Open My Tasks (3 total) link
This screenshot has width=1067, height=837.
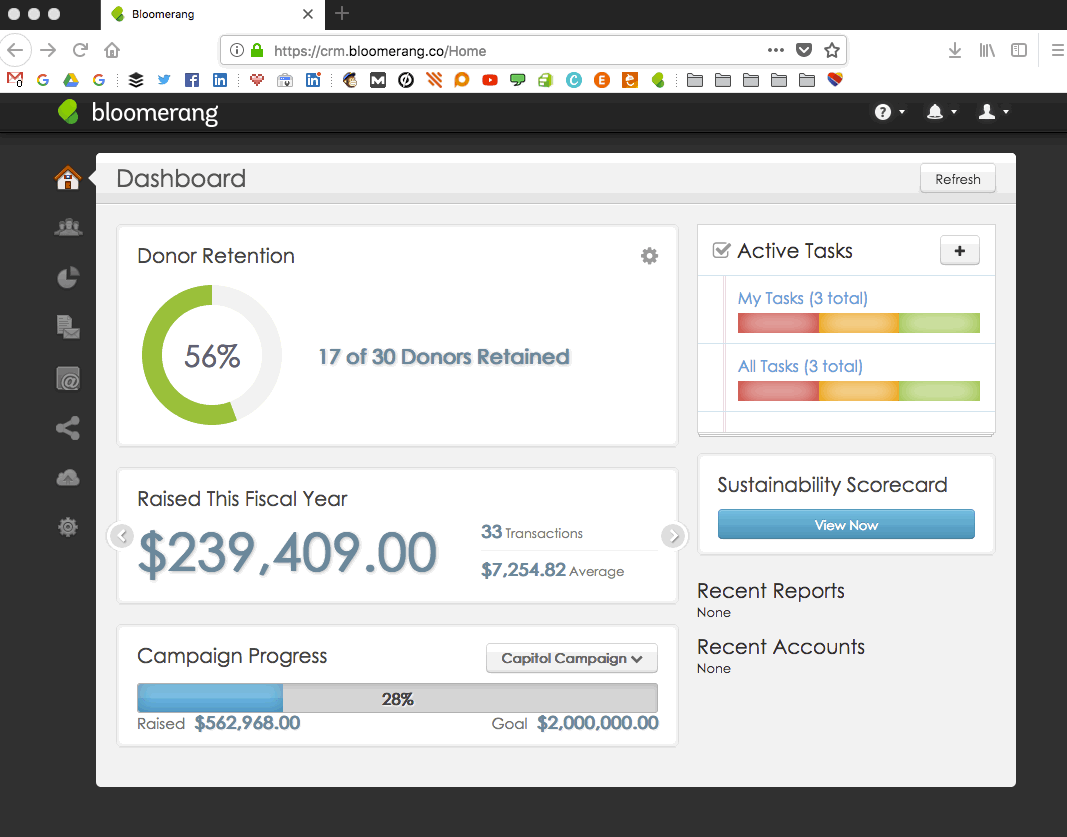pyautogui.click(x=802, y=298)
